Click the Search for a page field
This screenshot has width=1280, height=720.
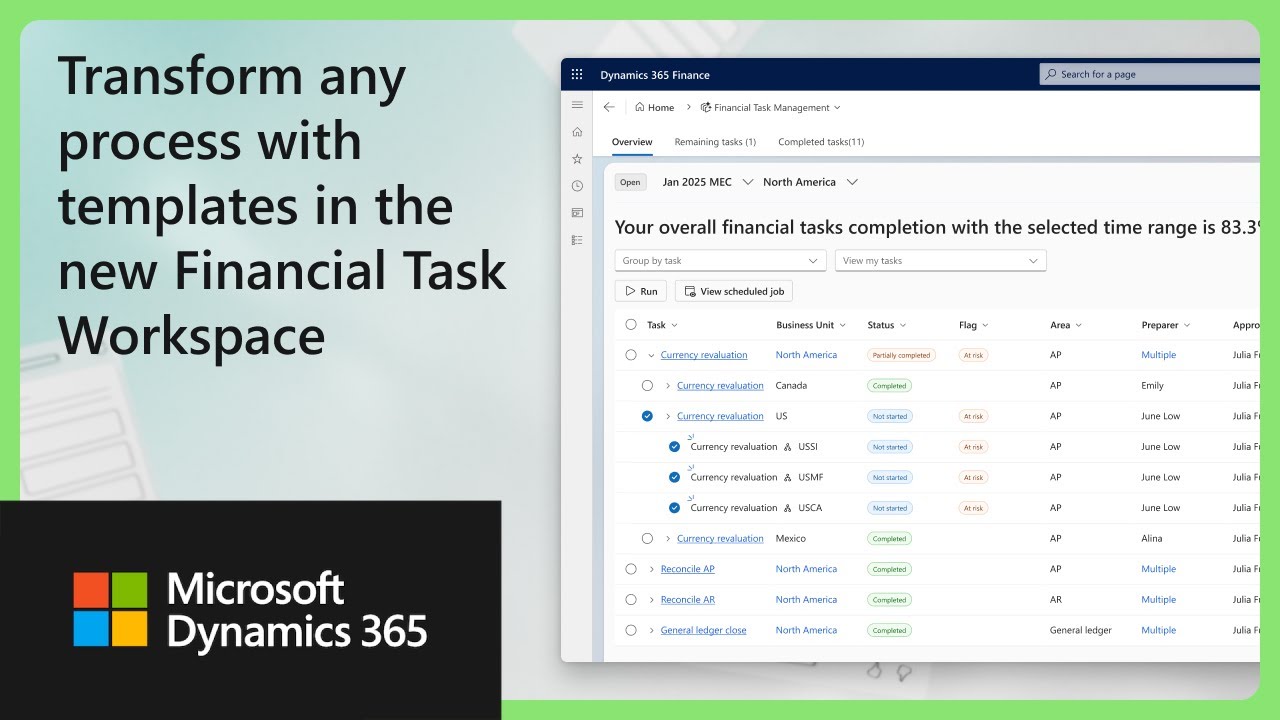pos(1150,74)
